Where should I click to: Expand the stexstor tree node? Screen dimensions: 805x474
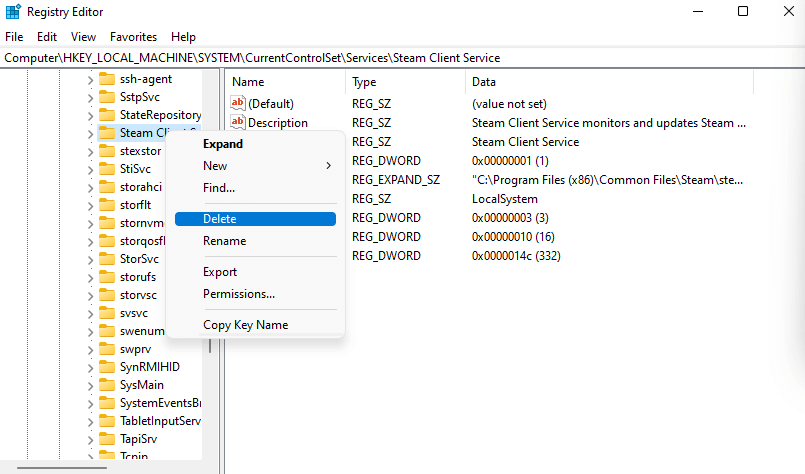(x=90, y=151)
